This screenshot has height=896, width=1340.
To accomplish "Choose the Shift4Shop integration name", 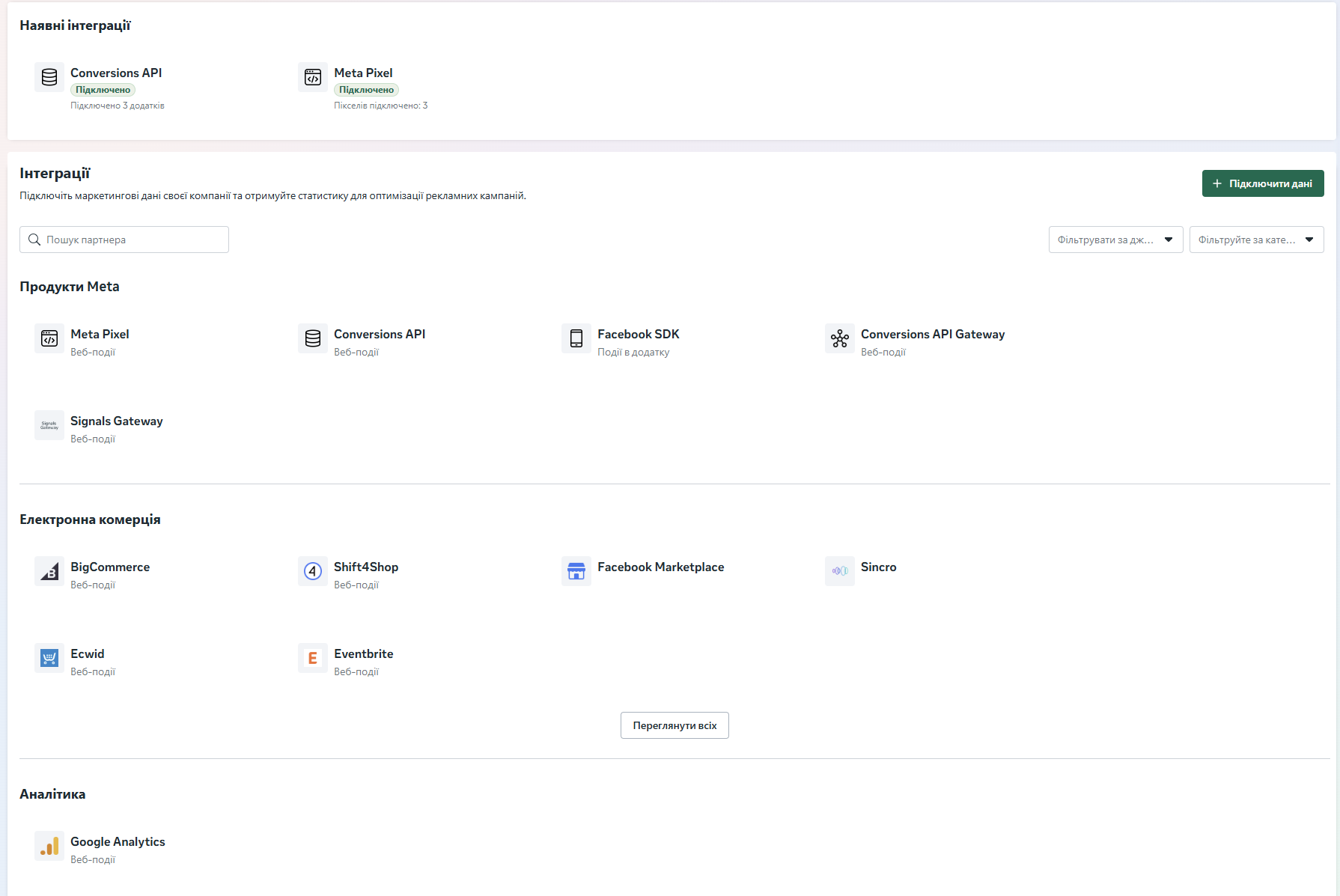I will pos(366,567).
